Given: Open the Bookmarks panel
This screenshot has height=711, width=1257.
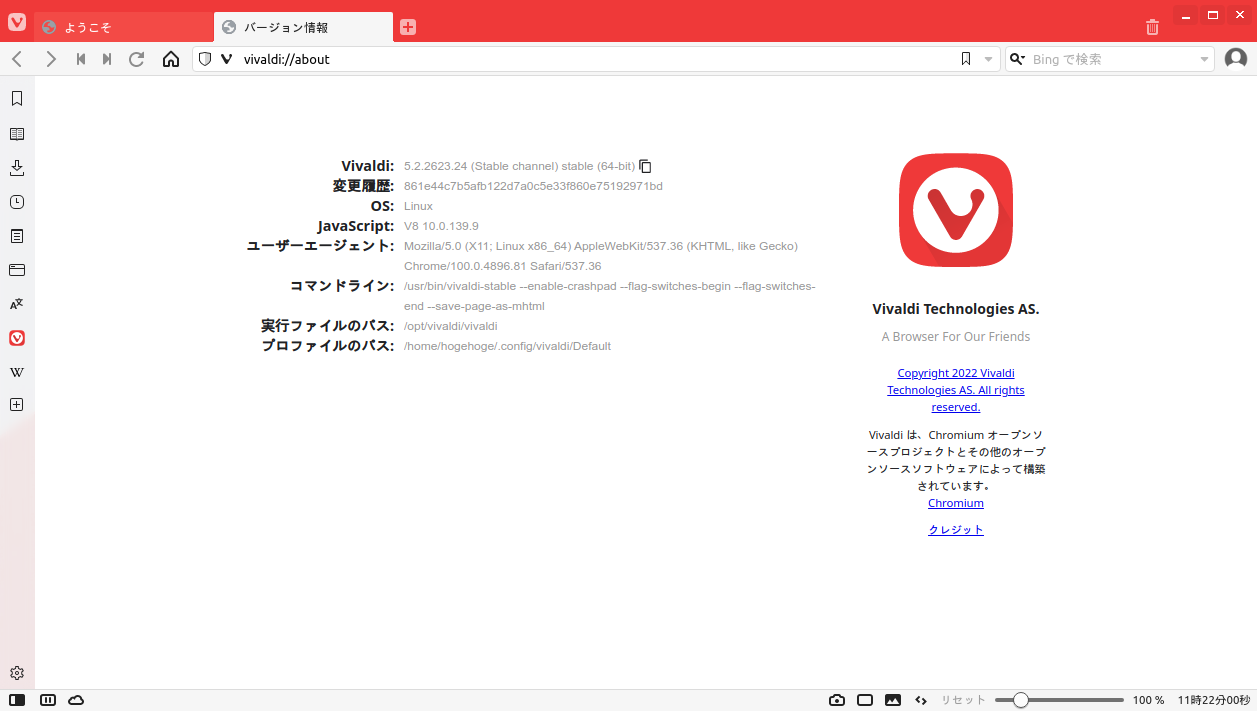Looking at the screenshot, I should coord(17,99).
